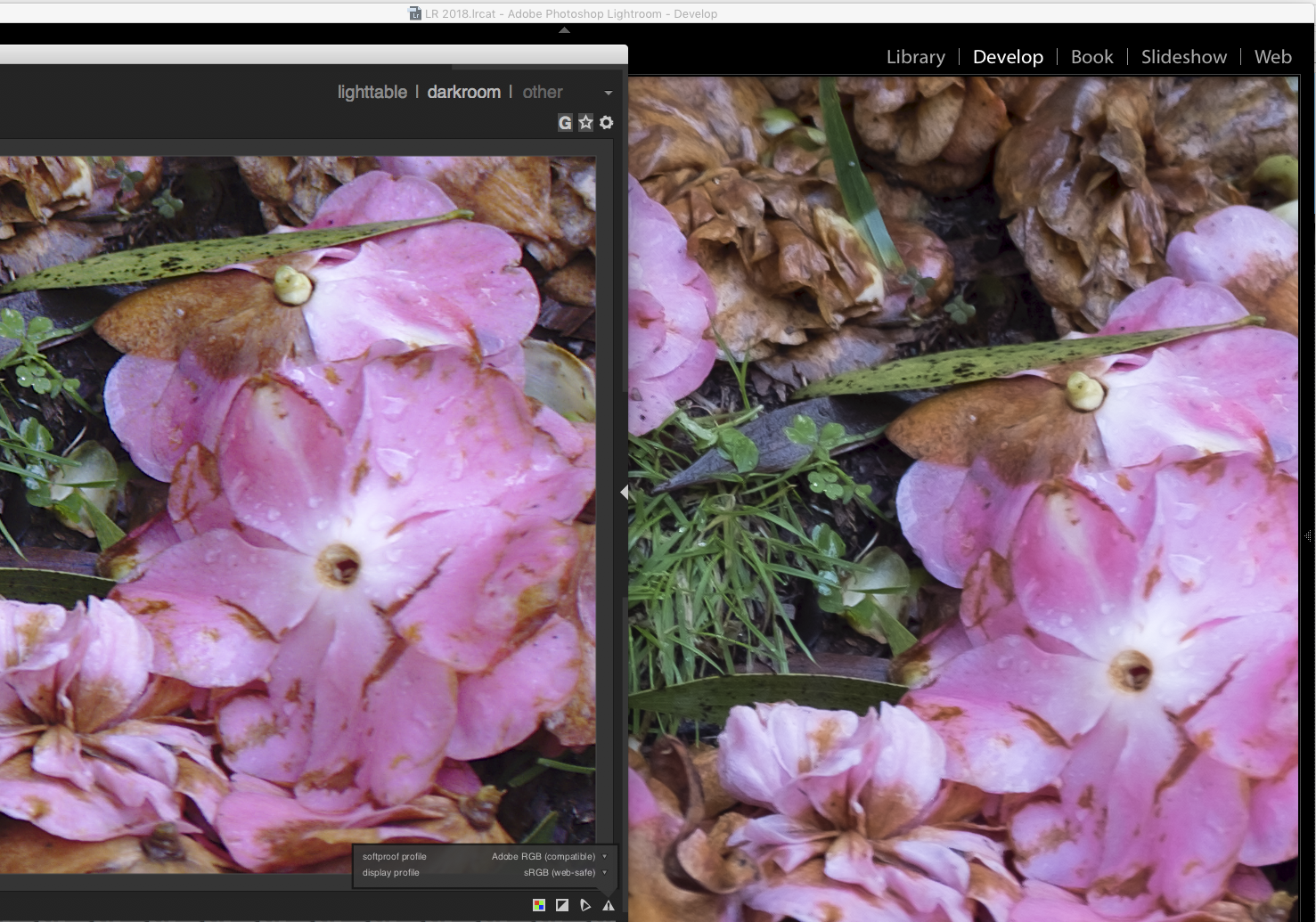Open the softproof profile Adobe RGB dropdown
Image resolution: width=1316 pixels, height=922 pixels.
point(549,857)
